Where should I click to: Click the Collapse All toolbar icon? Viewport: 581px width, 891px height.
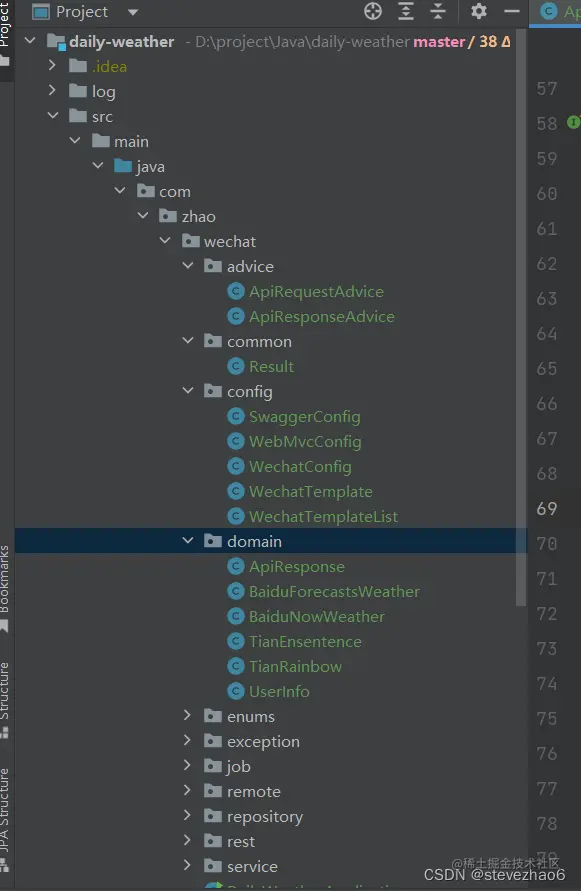click(438, 11)
